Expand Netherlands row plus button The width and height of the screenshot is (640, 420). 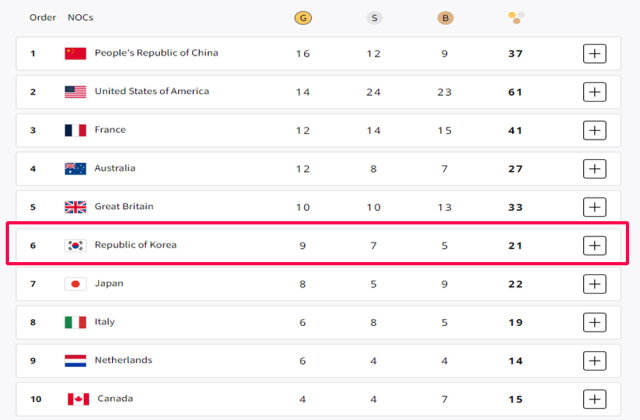(595, 360)
